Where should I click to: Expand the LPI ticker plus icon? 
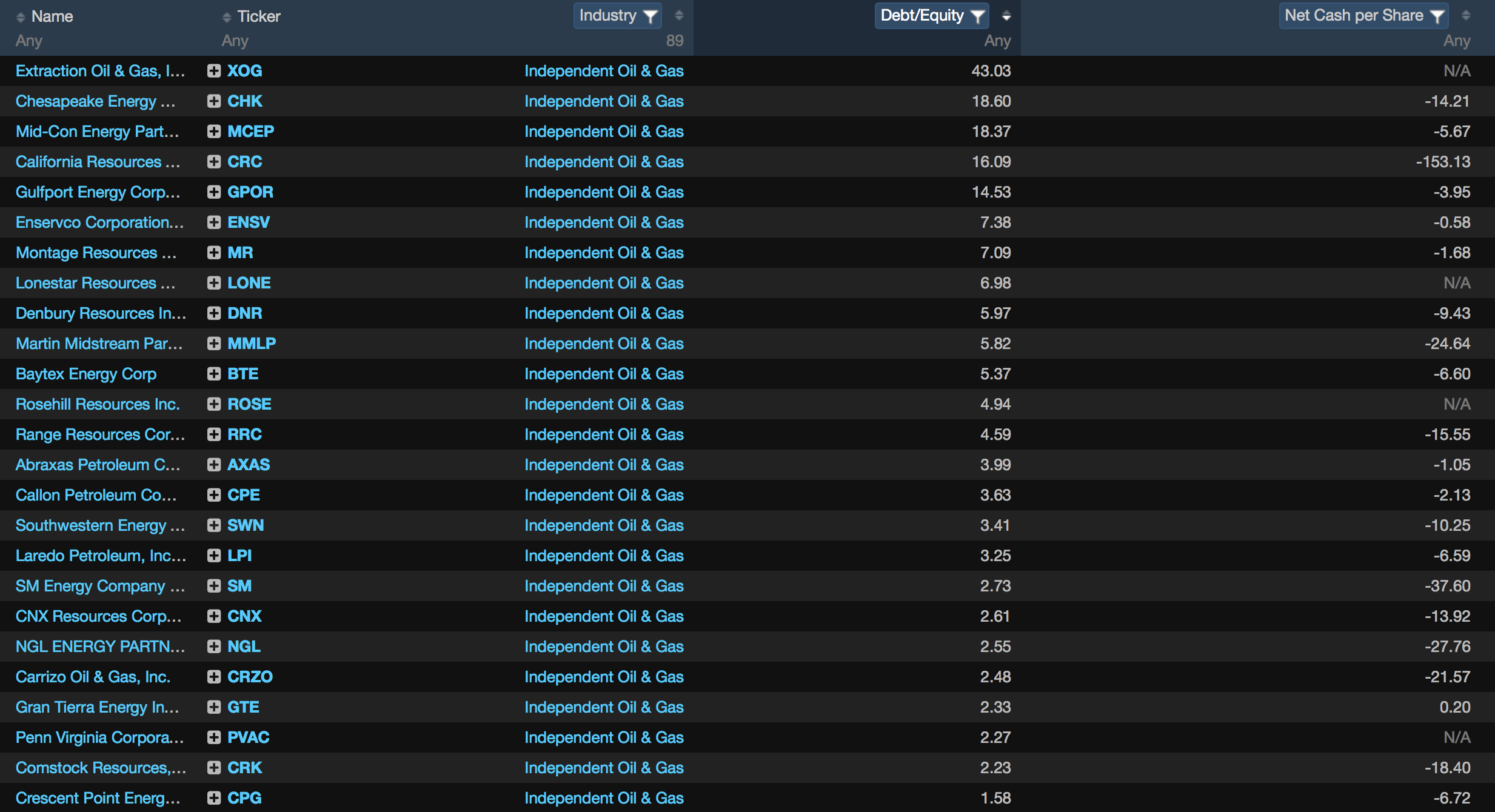tap(213, 556)
